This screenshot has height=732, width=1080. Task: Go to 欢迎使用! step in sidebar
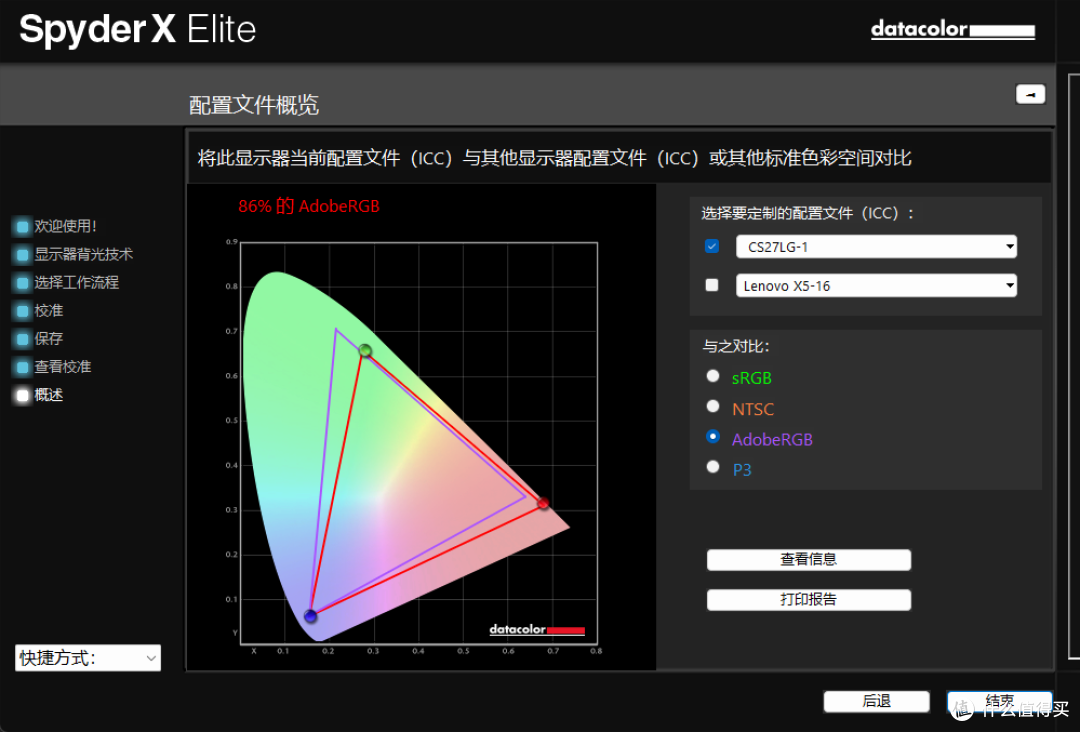tap(65, 227)
